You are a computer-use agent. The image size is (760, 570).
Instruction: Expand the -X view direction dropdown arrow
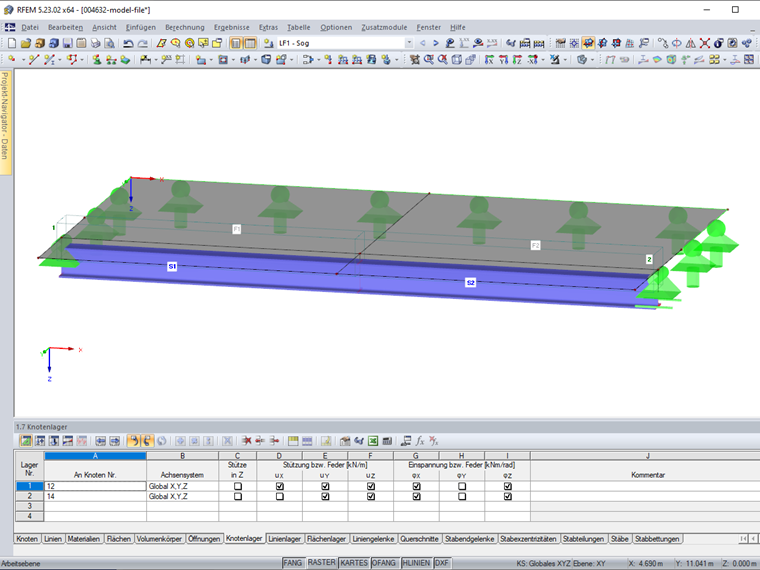click(x=543, y=60)
